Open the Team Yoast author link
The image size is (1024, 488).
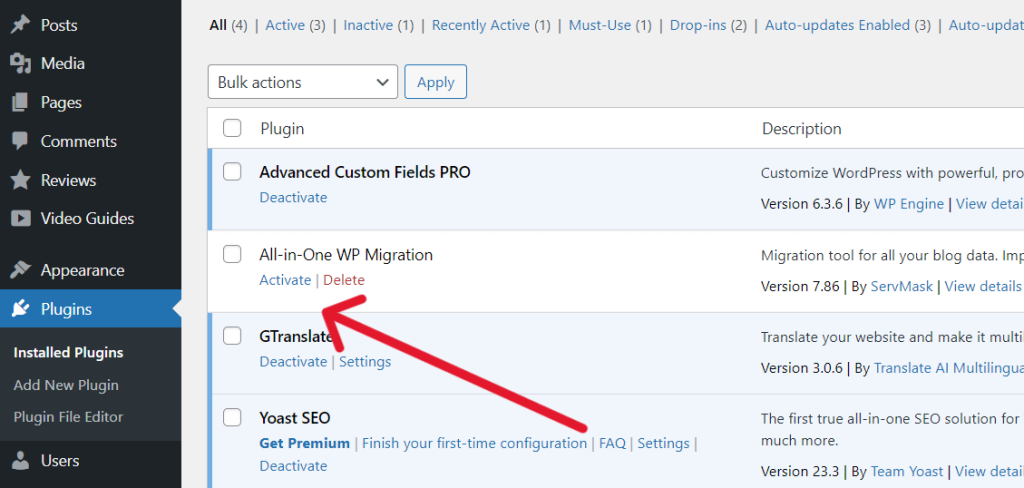[908, 472]
